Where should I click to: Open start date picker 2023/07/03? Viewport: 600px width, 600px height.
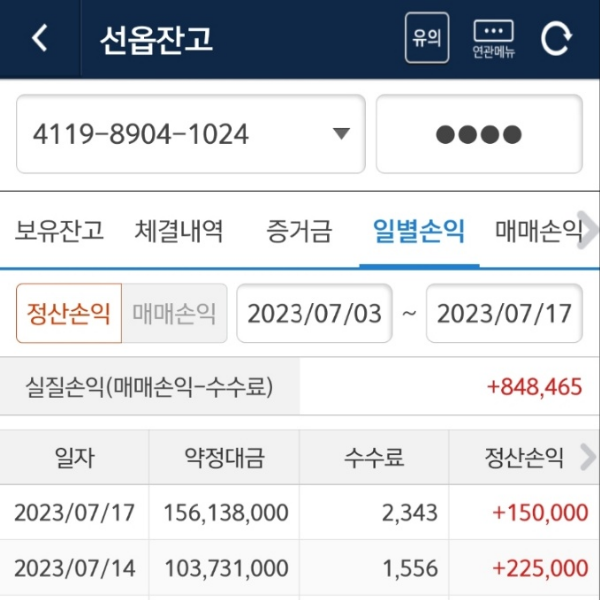[314, 313]
